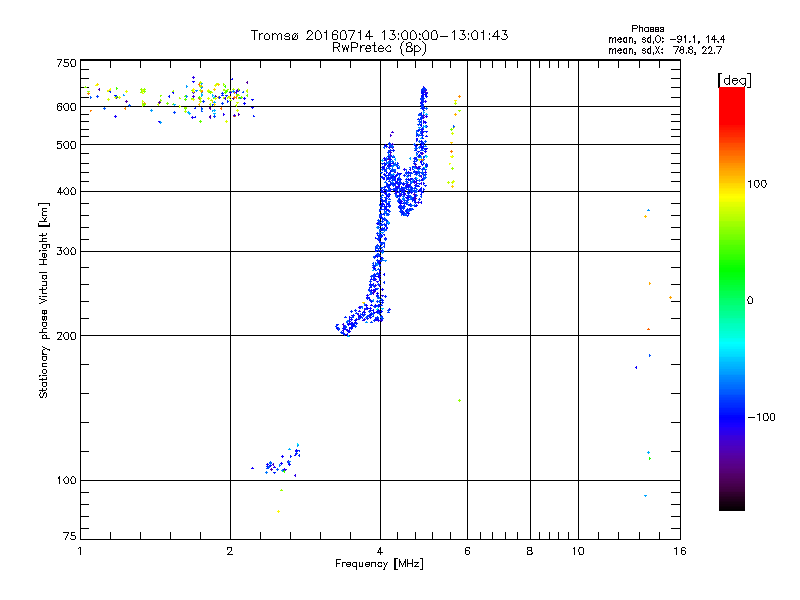The width and height of the screenshot is (800, 600).
Task: Click the 'mean, sd,O: -91.1, 14.4' text
Action: pyautogui.click(x=666, y=39)
